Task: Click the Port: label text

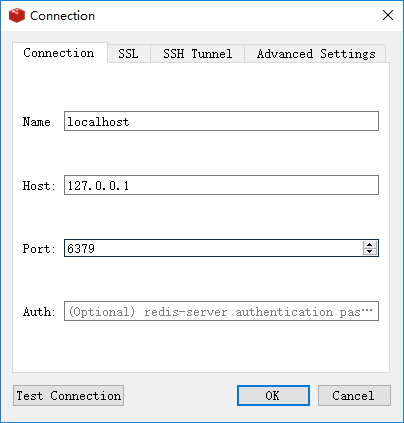Action: point(39,249)
